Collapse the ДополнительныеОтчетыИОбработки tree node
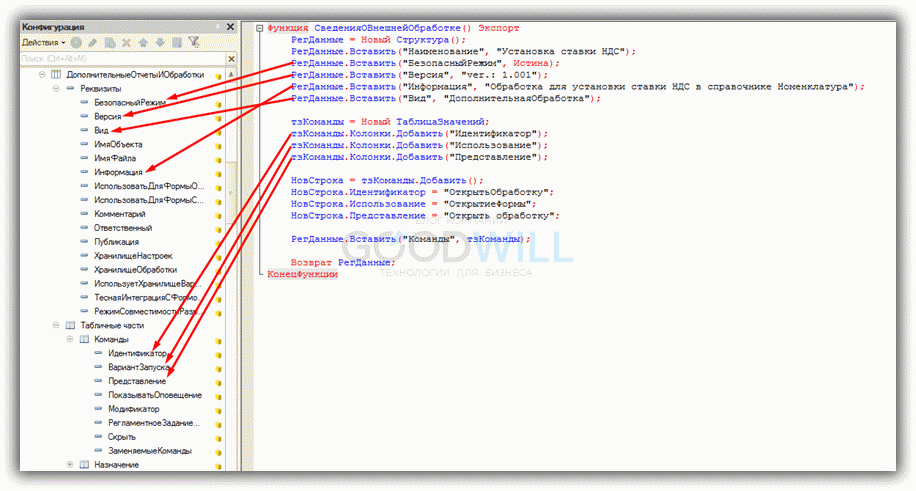Screen dimensions: 916x491 point(41,75)
